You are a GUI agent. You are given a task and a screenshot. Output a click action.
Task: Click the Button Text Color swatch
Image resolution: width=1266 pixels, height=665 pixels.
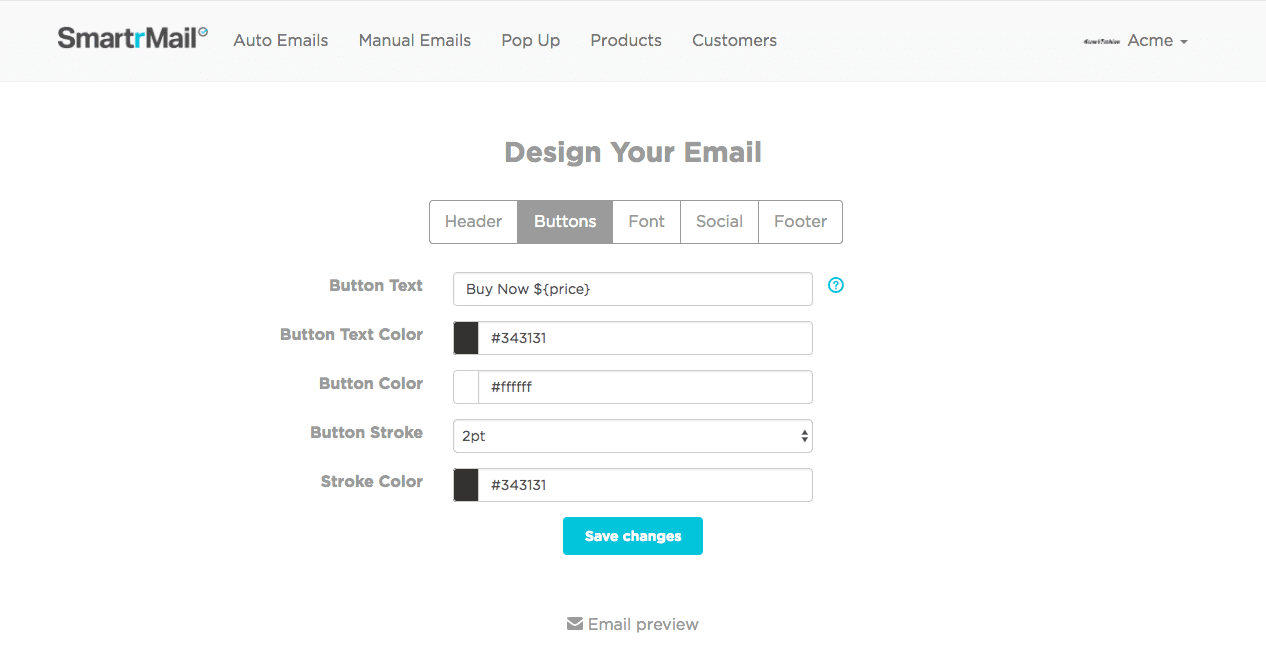click(466, 338)
